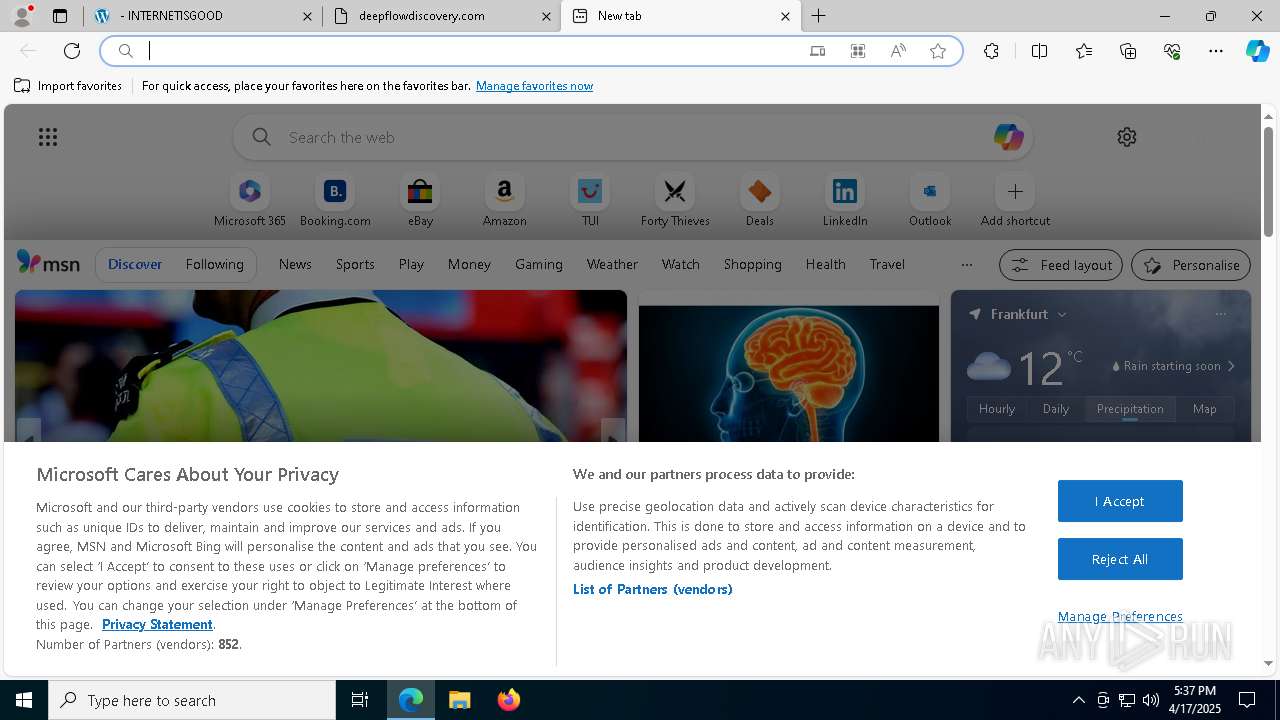1280x720 pixels.
Task: Open the Outlook shortcut
Action: point(930,201)
